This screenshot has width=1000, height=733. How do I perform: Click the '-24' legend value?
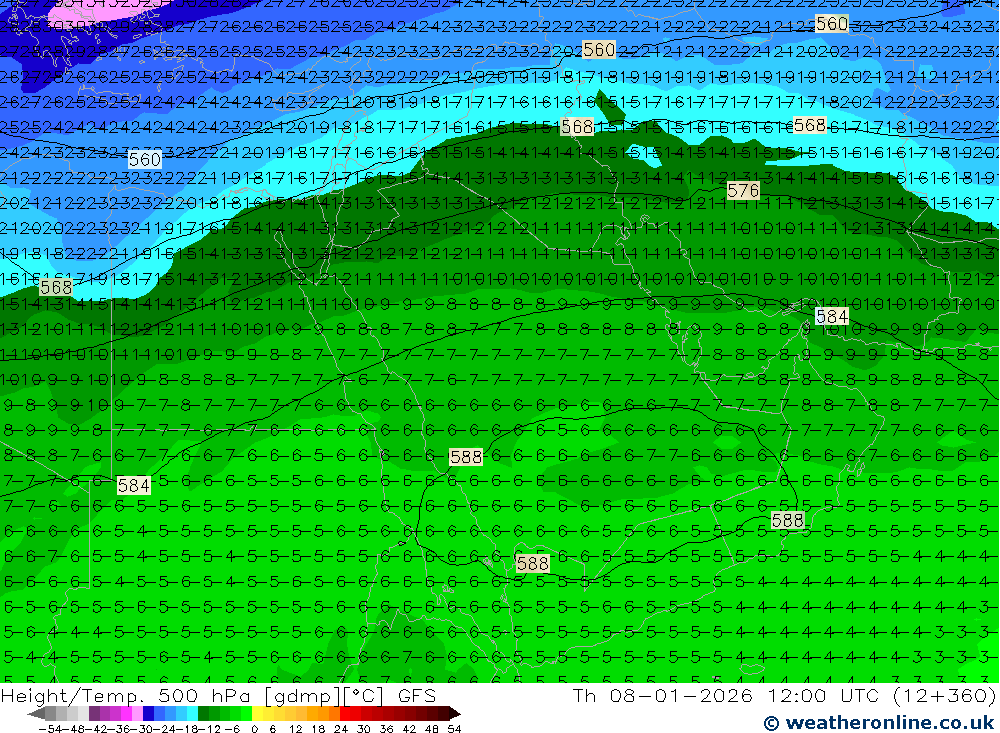pyautogui.click(x=164, y=729)
